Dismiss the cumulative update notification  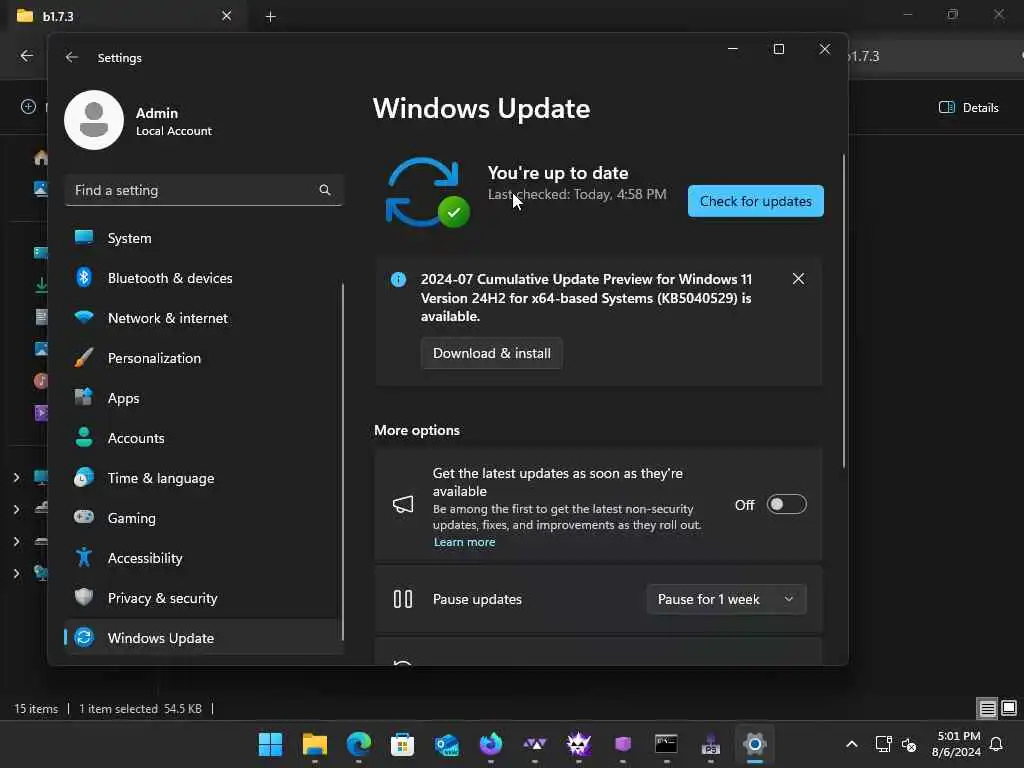[798, 279]
